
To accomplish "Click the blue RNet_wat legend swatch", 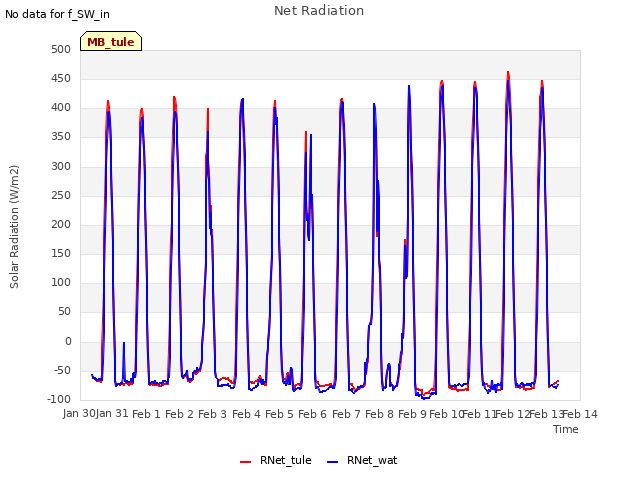I will coord(333,462).
